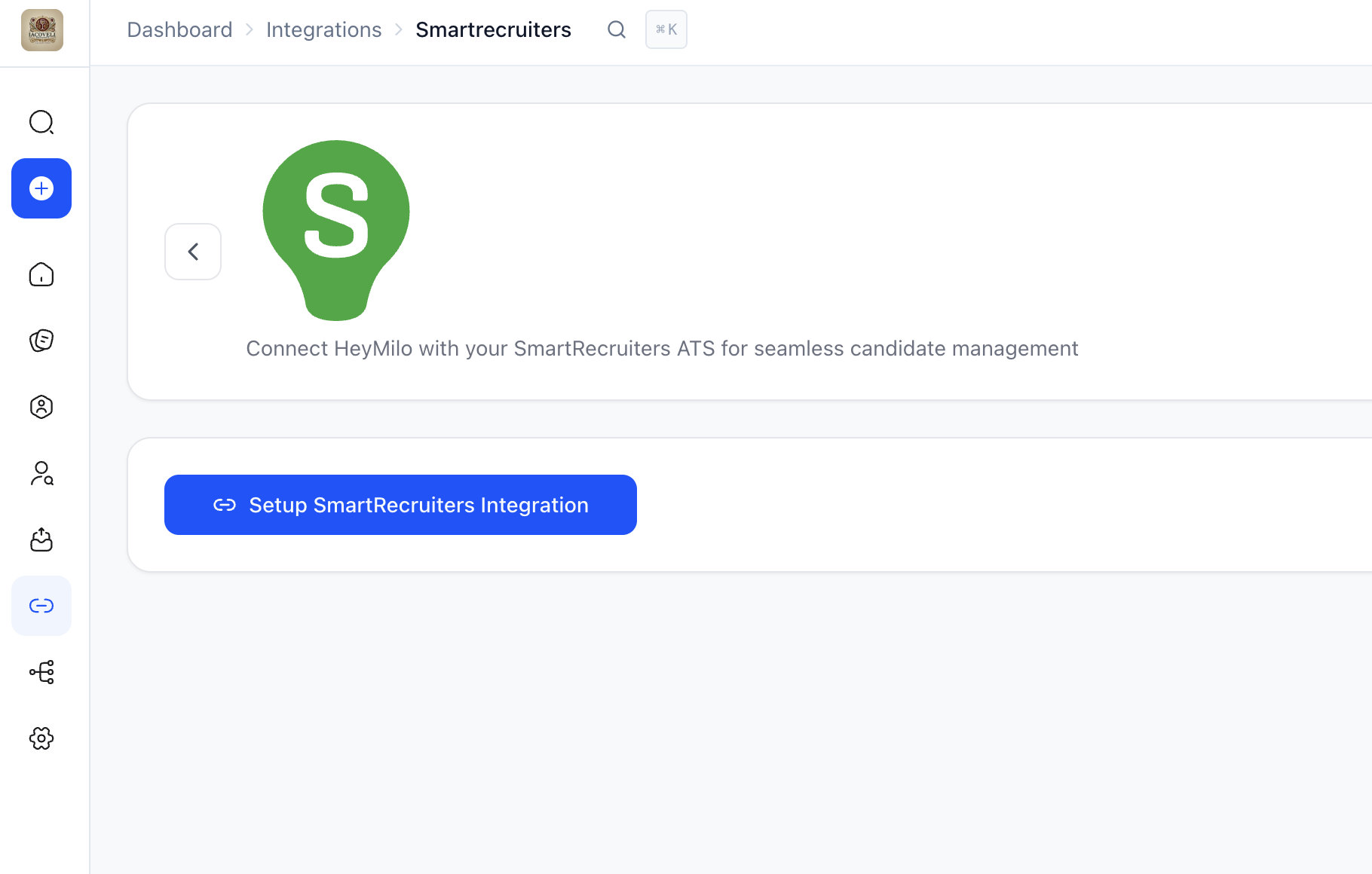Go back using the left chevron button
The height and width of the screenshot is (874, 1372).
[193, 252]
